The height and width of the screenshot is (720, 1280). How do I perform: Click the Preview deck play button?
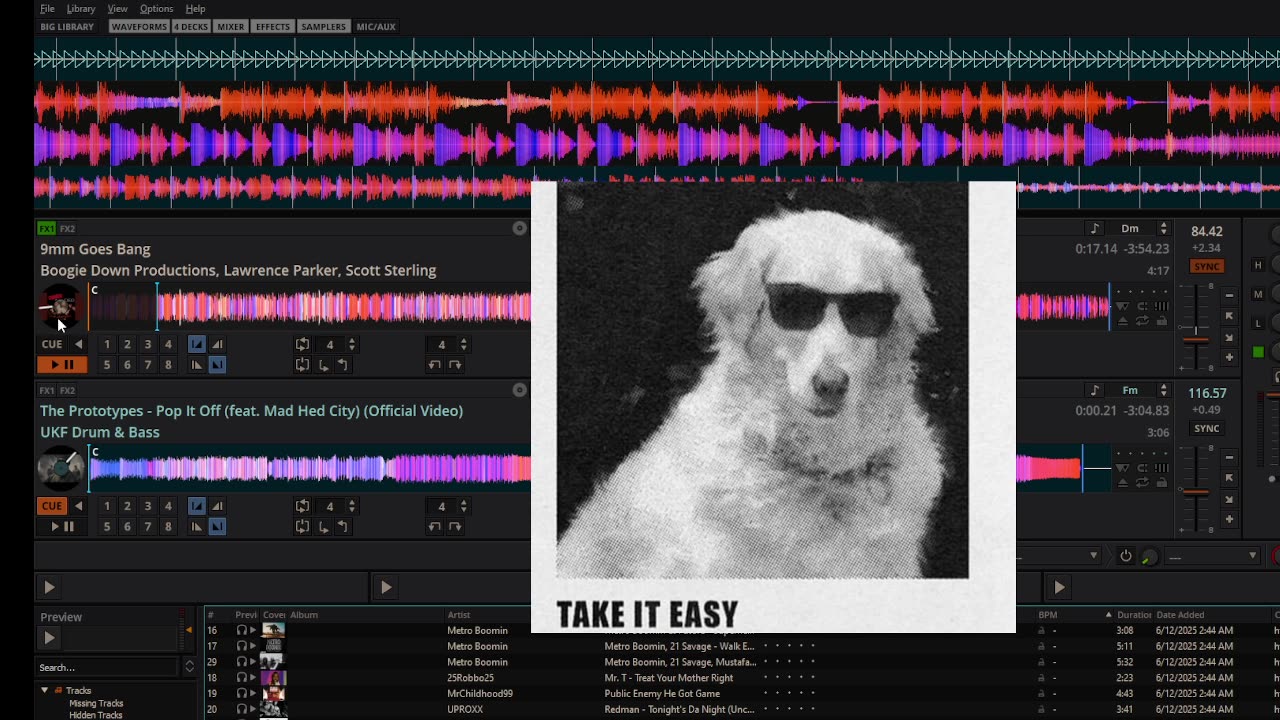pos(49,638)
